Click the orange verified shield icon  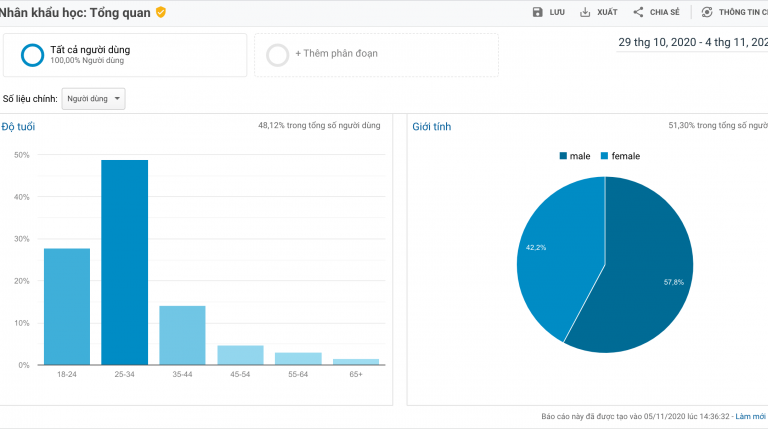(x=161, y=12)
